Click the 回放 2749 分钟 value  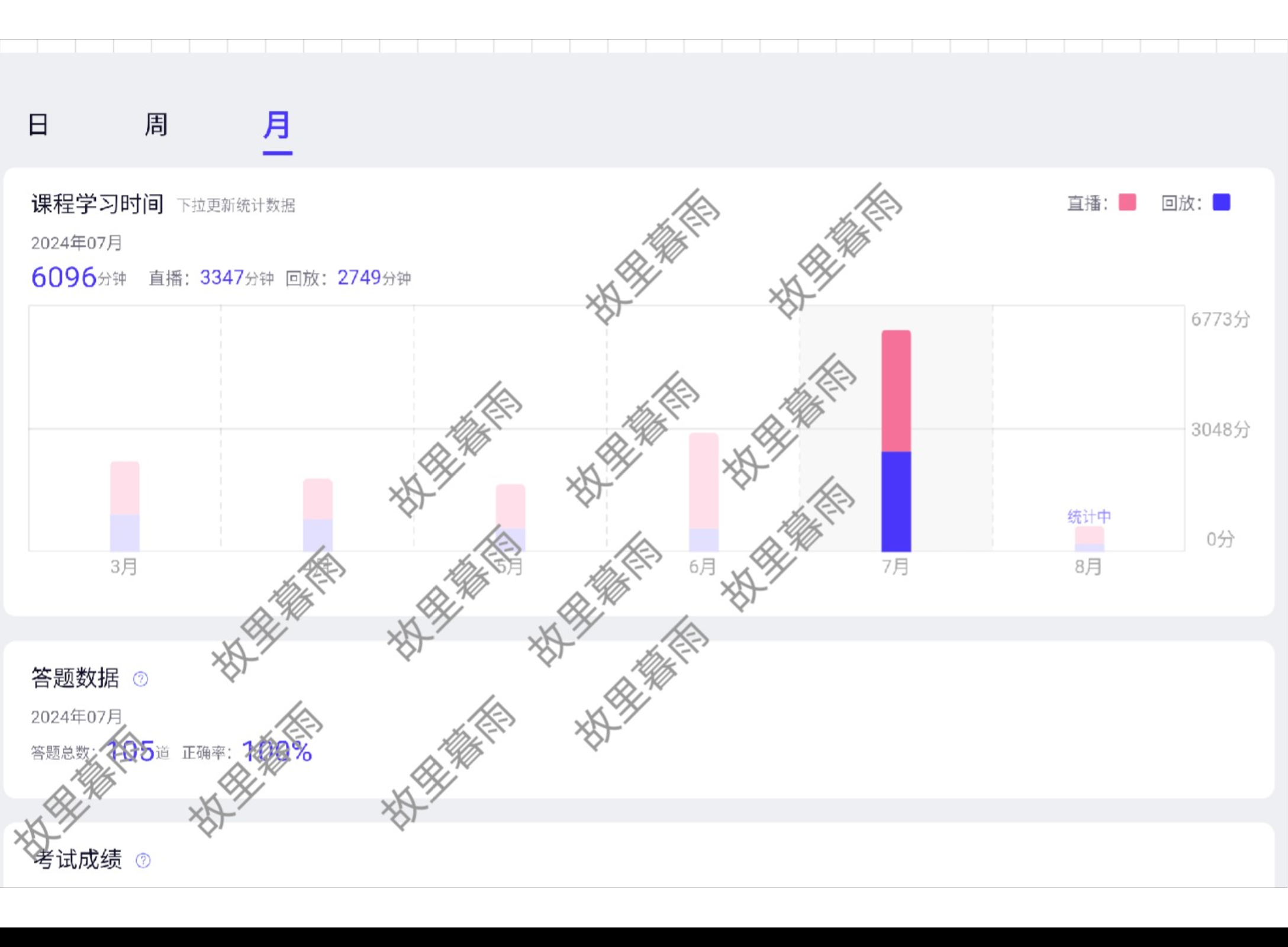point(374,278)
